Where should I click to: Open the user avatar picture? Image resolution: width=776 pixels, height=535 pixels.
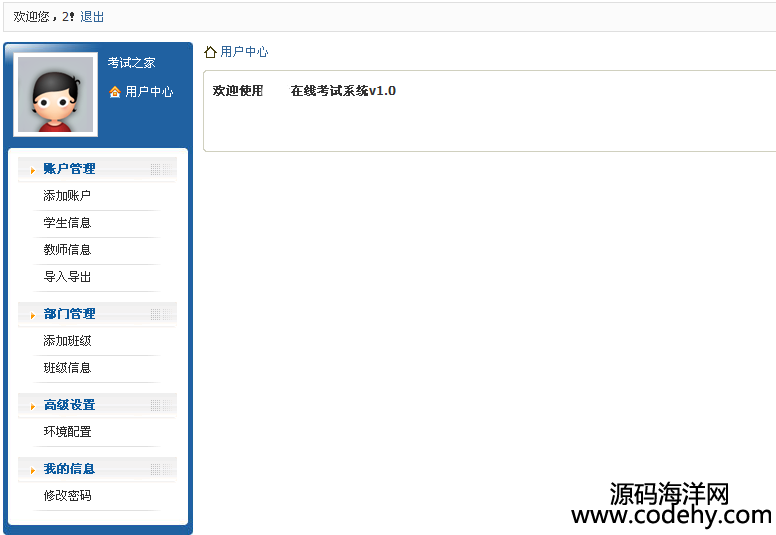[55, 95]
